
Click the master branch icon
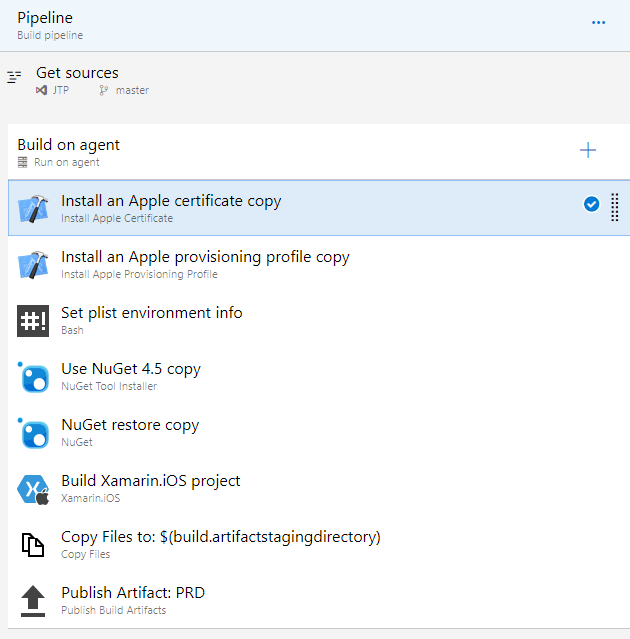tap(104, 90)
